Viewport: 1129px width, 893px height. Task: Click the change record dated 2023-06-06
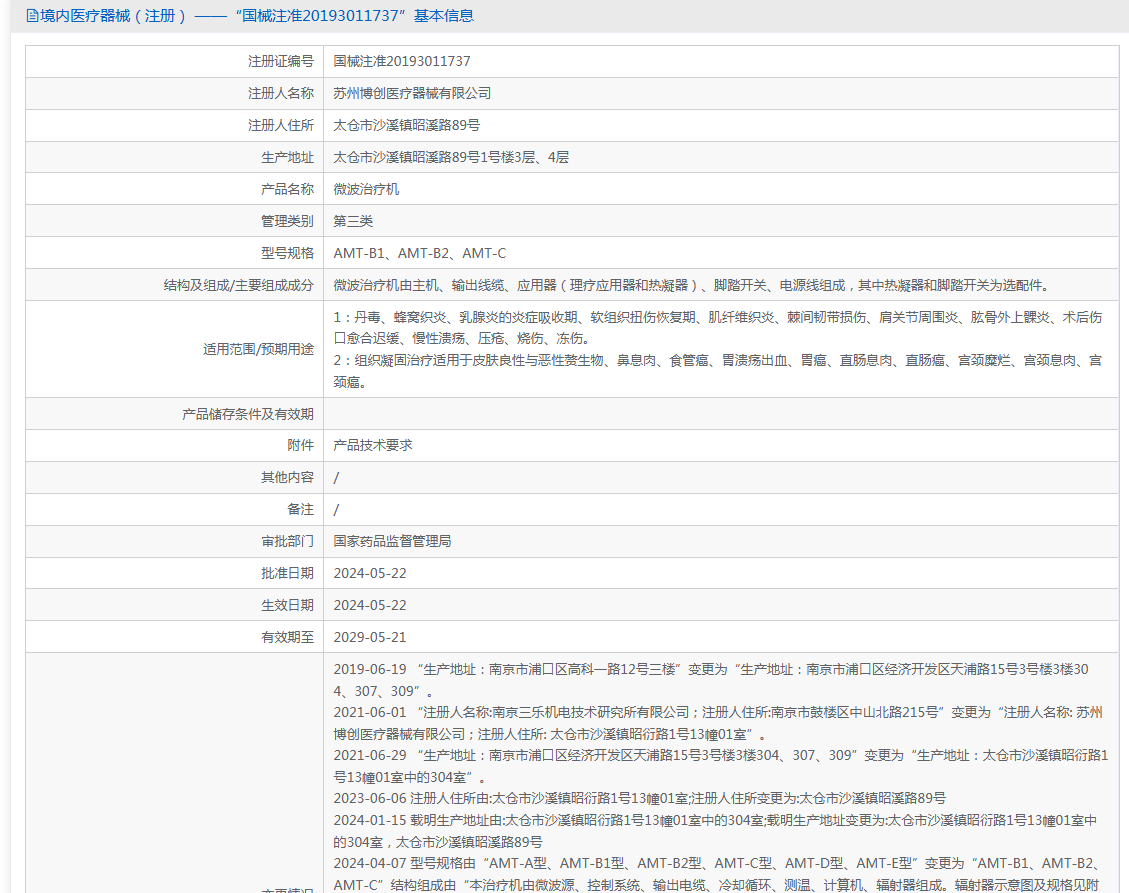pyautogui.click(x=639, y=798)
